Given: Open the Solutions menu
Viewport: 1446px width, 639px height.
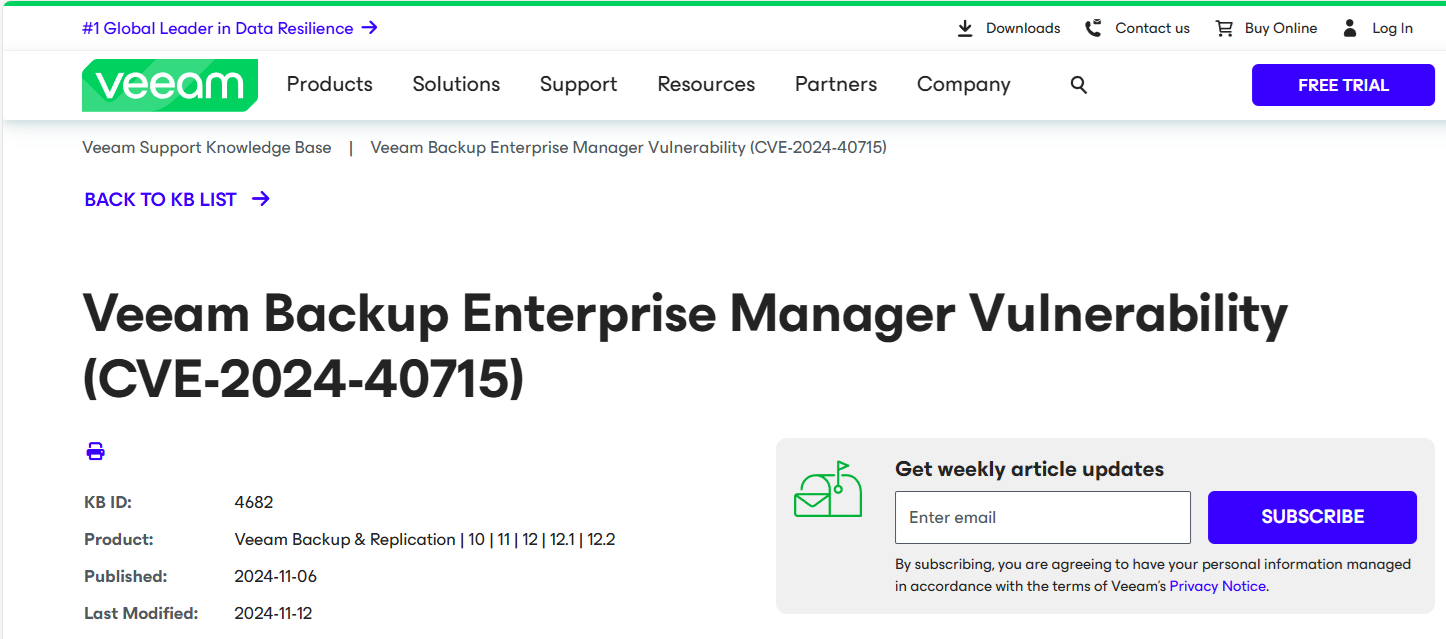Looking at the screenshot, I should coord(456,85).
